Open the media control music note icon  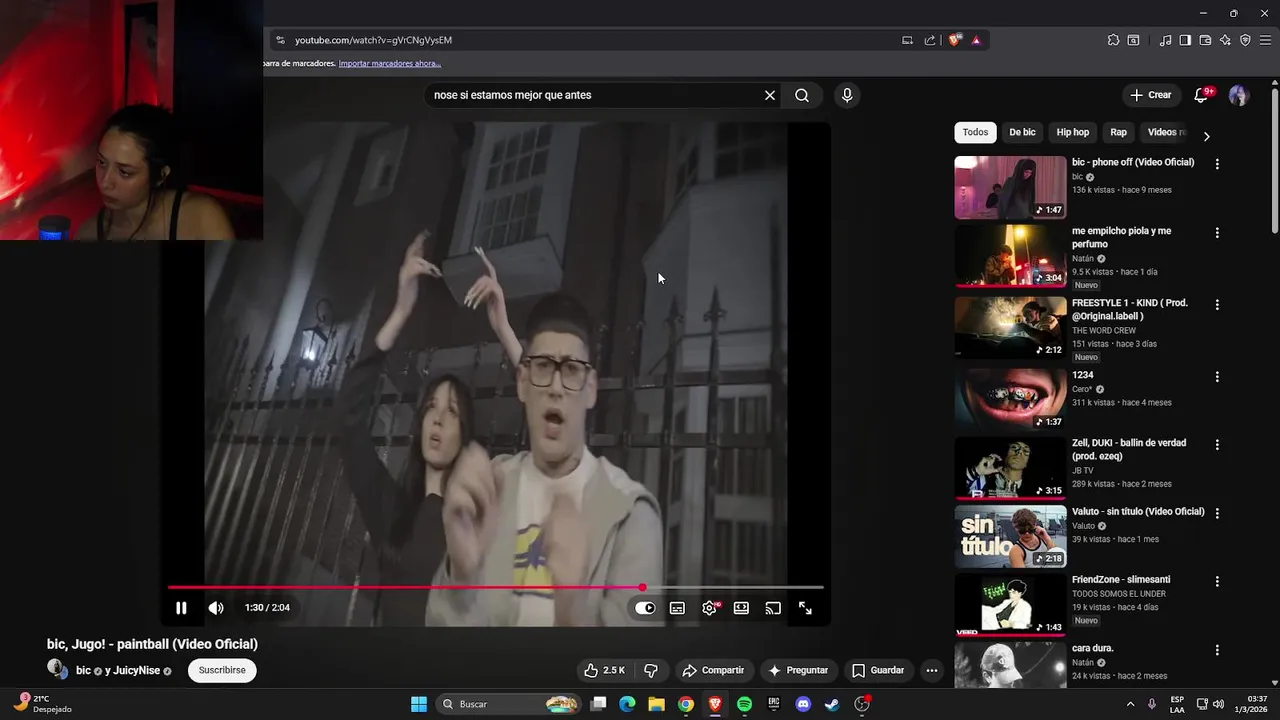pos(1165,40)
